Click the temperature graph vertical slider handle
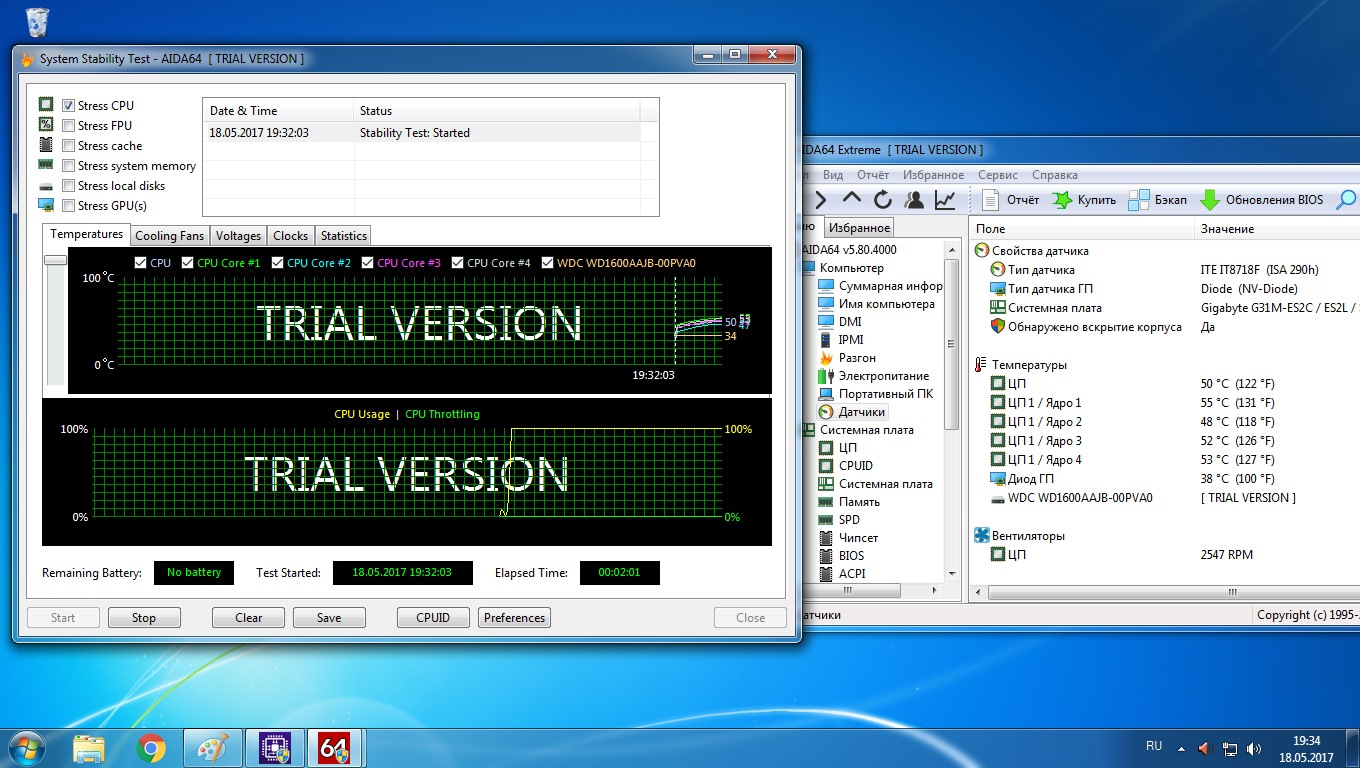The image size is (1360, 768). coord(55,260)
